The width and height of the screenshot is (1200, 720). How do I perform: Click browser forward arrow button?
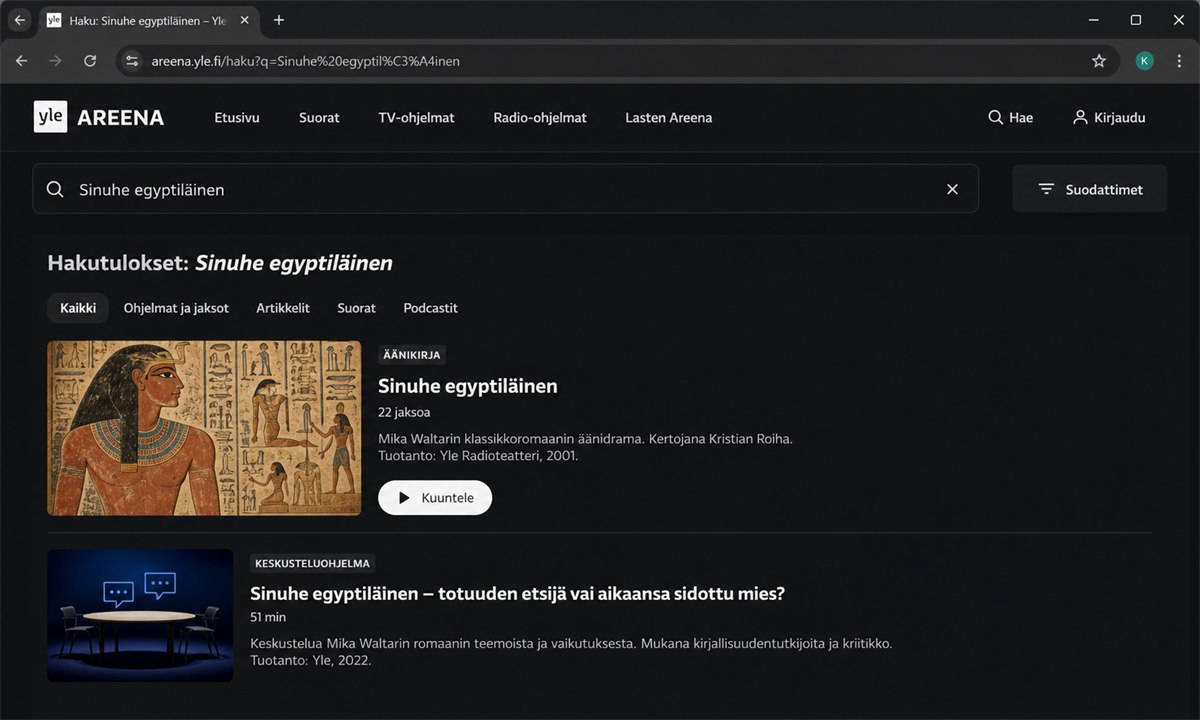[x=56, y=61]
